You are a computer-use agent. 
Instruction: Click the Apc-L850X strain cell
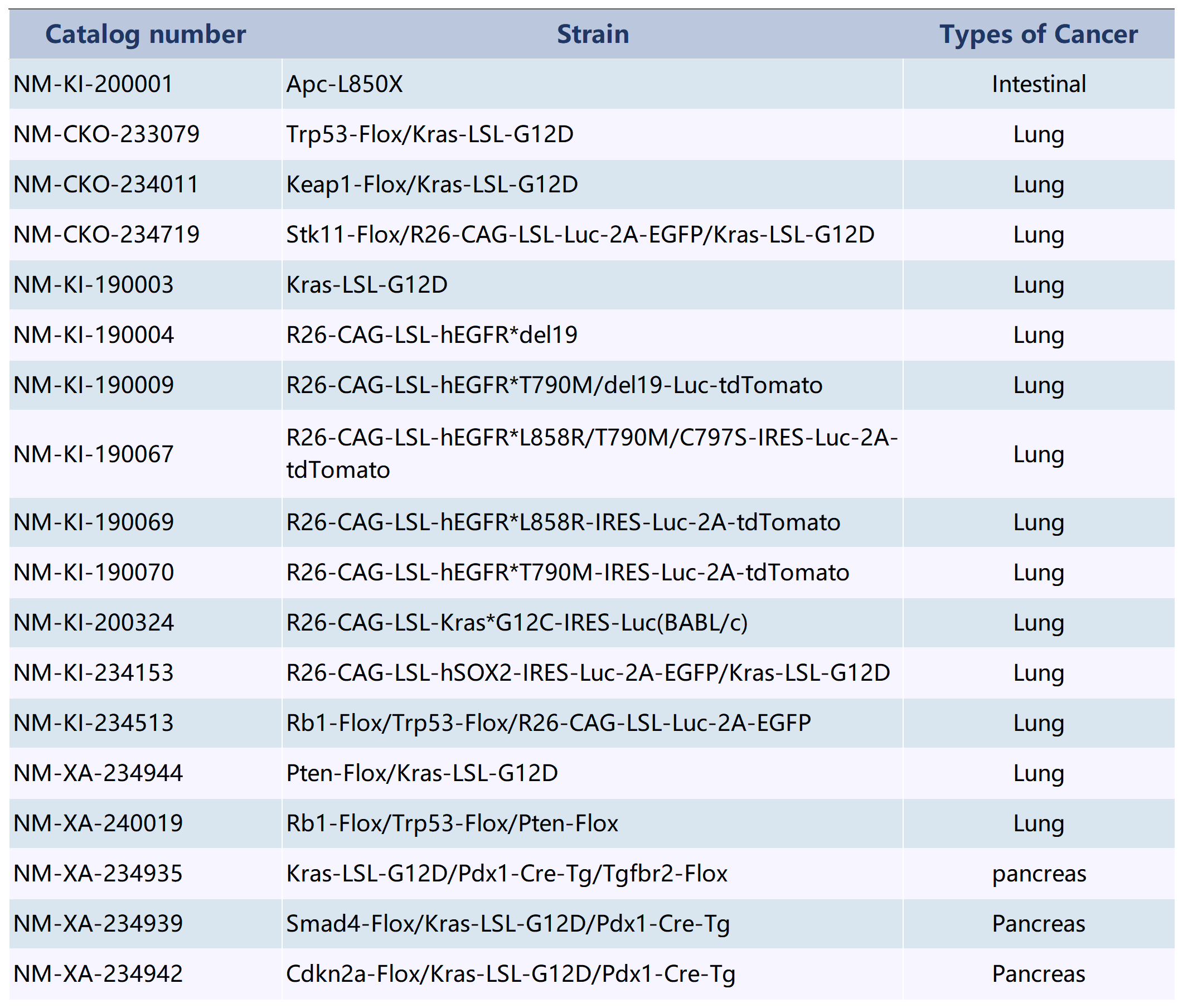point(345,84)
